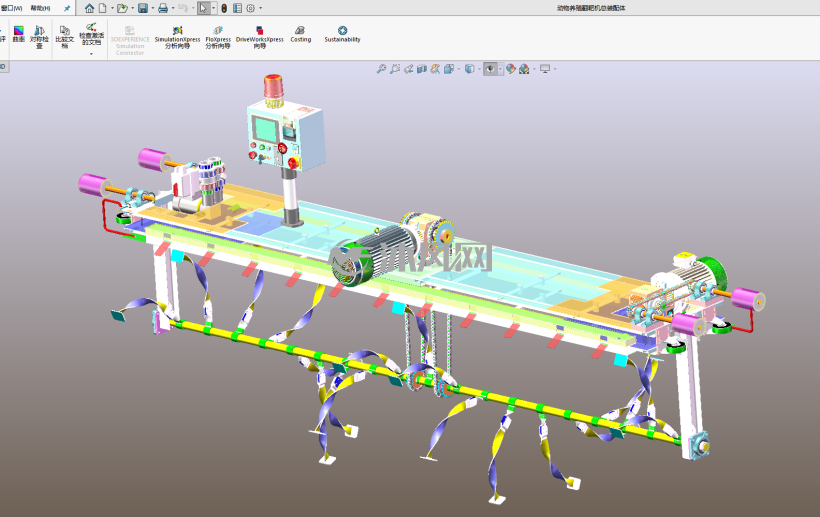The width and height of the screenshot is (820, 517).
Task: Expand the New document dropdown arrow
Action: pyautogui.click(x=112, y=8)
